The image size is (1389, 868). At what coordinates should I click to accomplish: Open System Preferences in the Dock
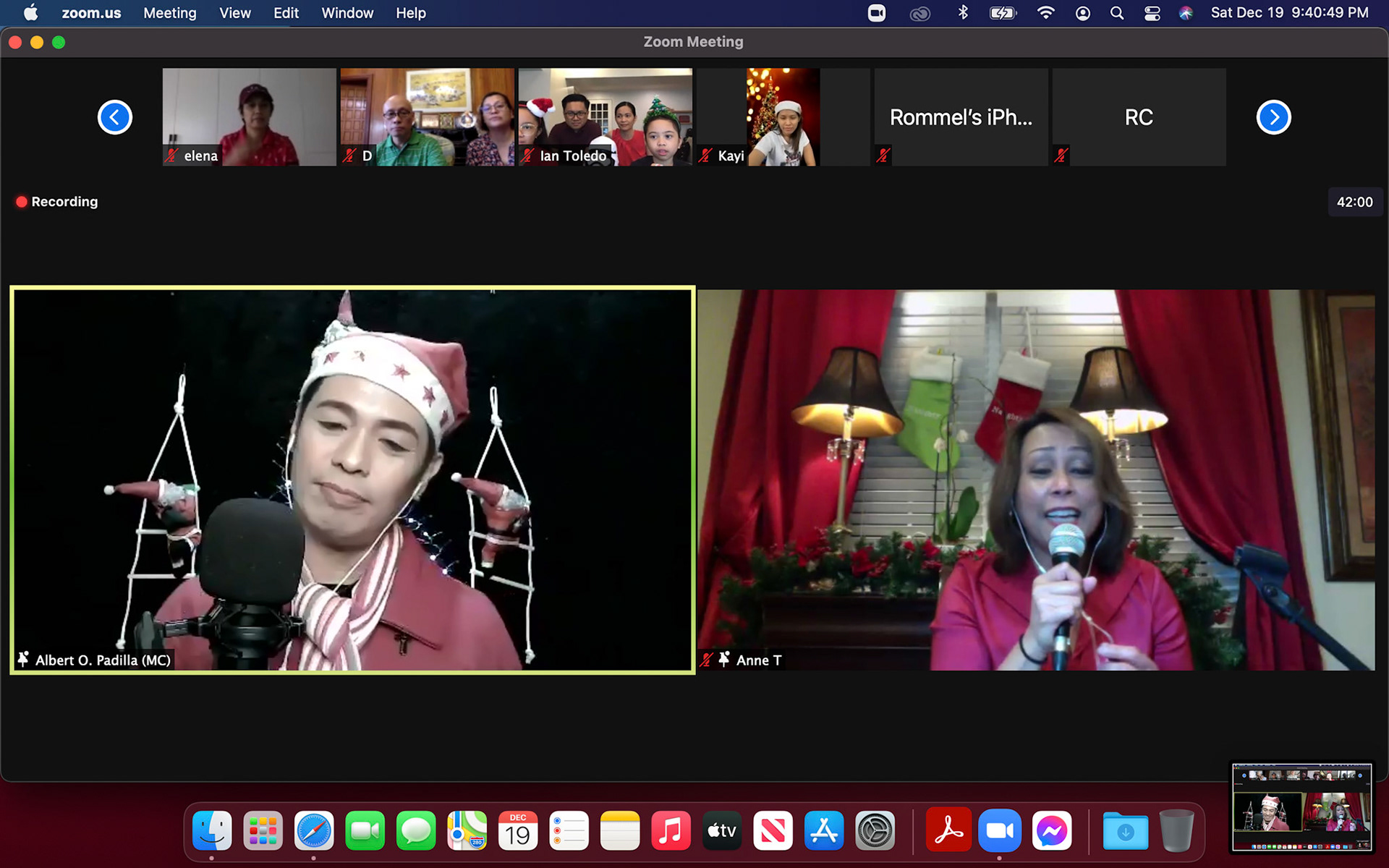pyautogui.click(x=875, y=831)
